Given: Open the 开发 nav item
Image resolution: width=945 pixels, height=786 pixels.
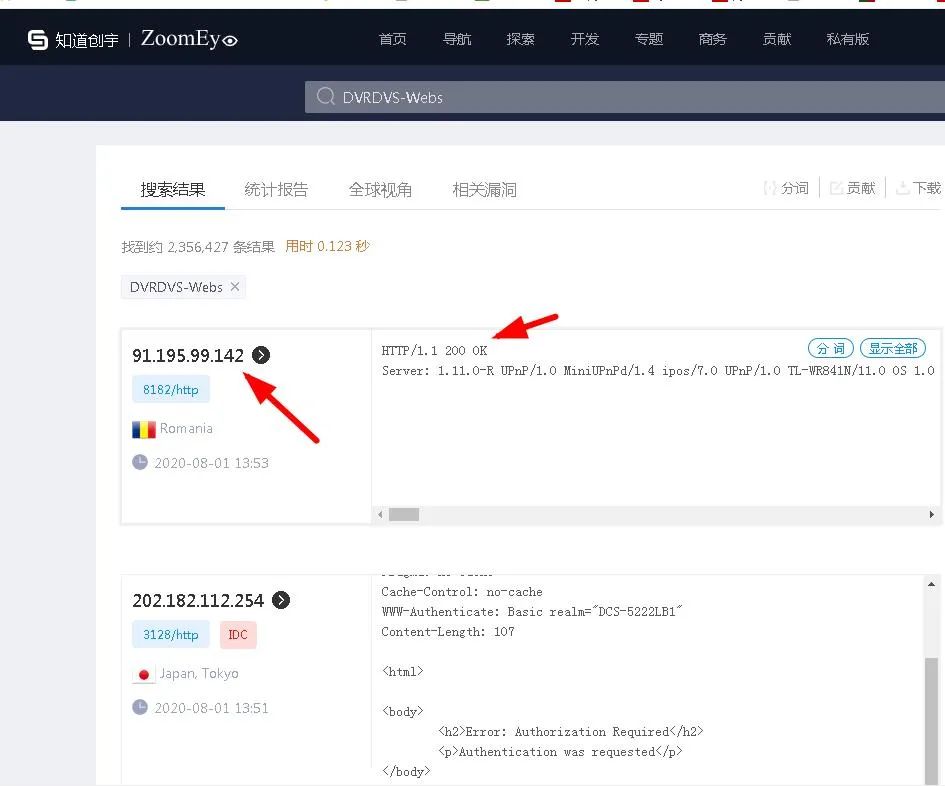Looking at the screenshot, I should coord(585,39).
